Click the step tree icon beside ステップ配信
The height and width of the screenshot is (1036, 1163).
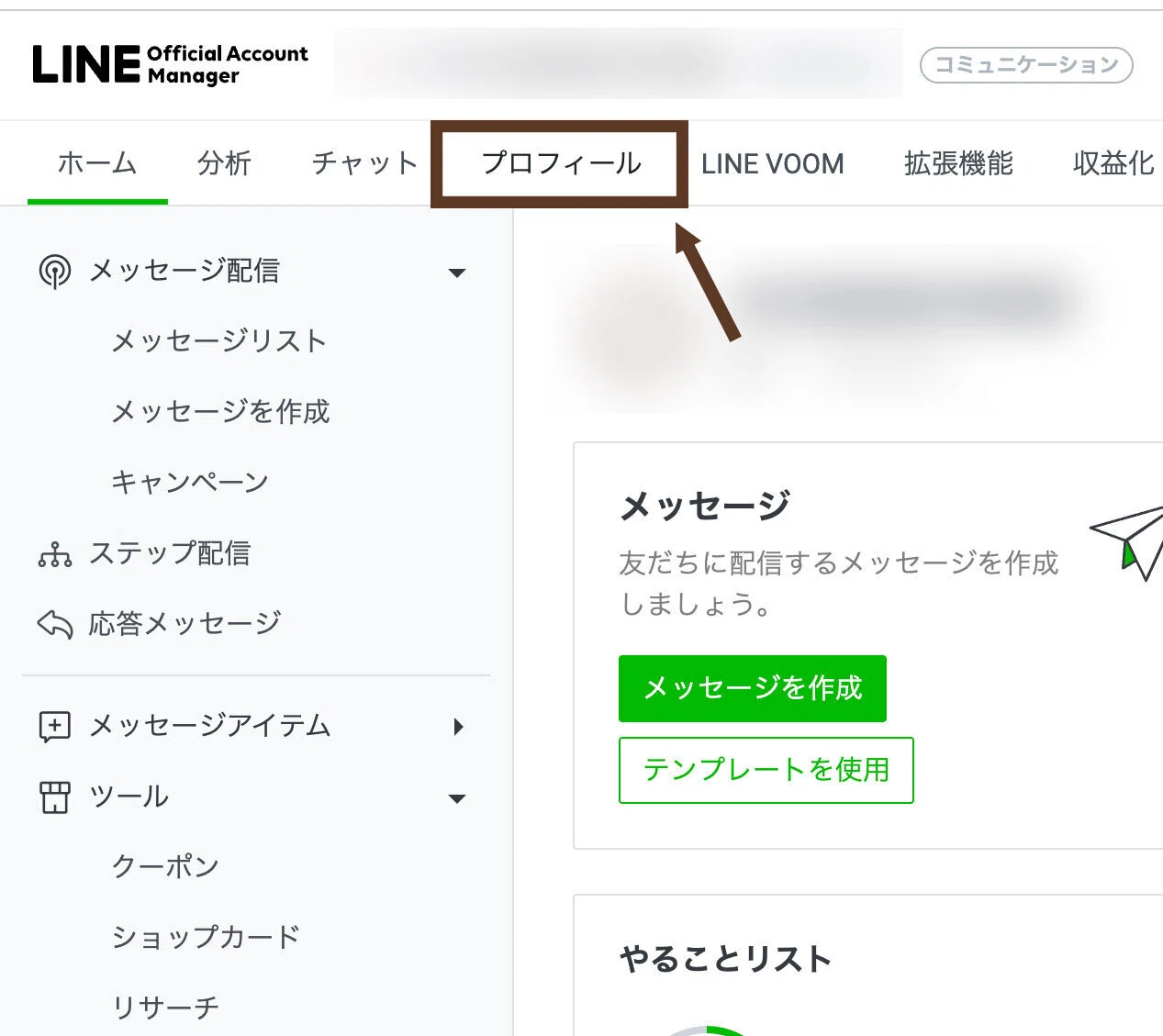(55, 554)
